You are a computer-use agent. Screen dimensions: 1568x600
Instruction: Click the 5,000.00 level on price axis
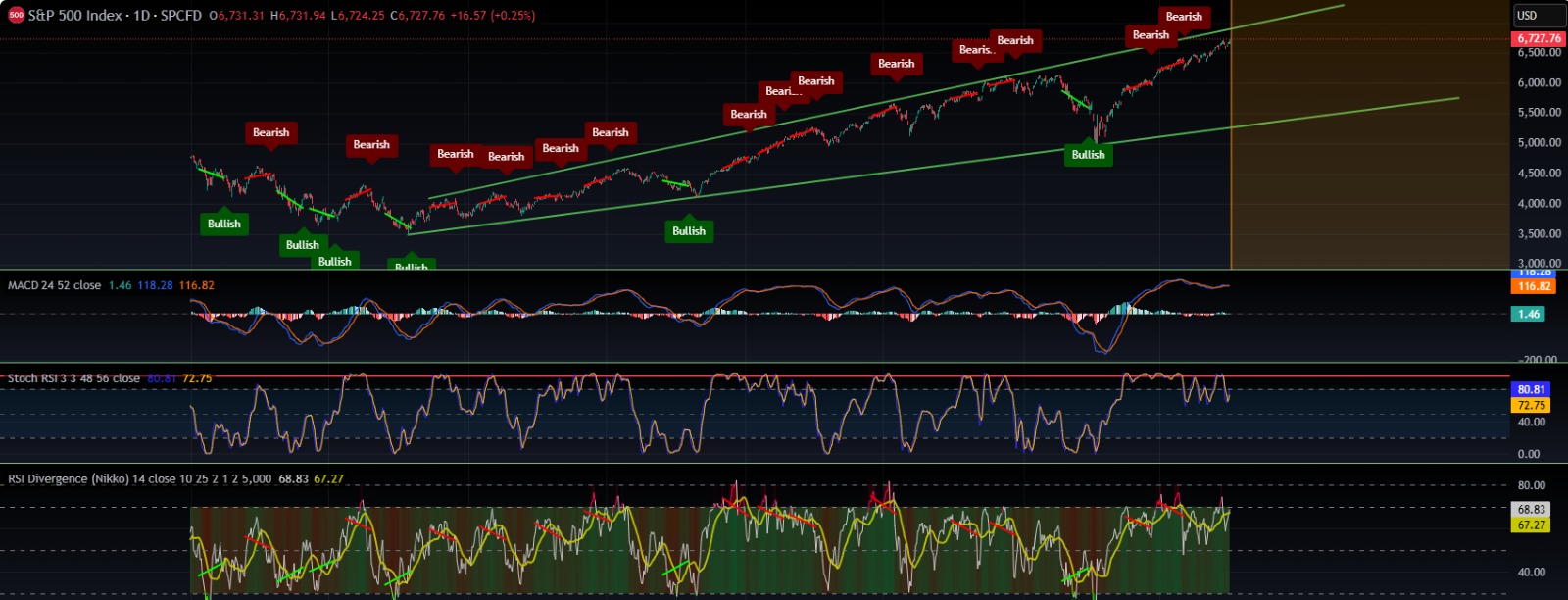1539,143
